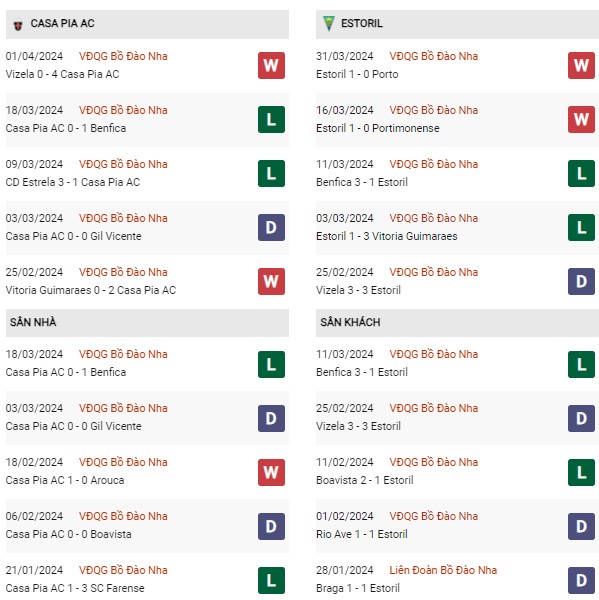Open the Rio Ave 1 - 1 Estoril match

click(362, 534)
